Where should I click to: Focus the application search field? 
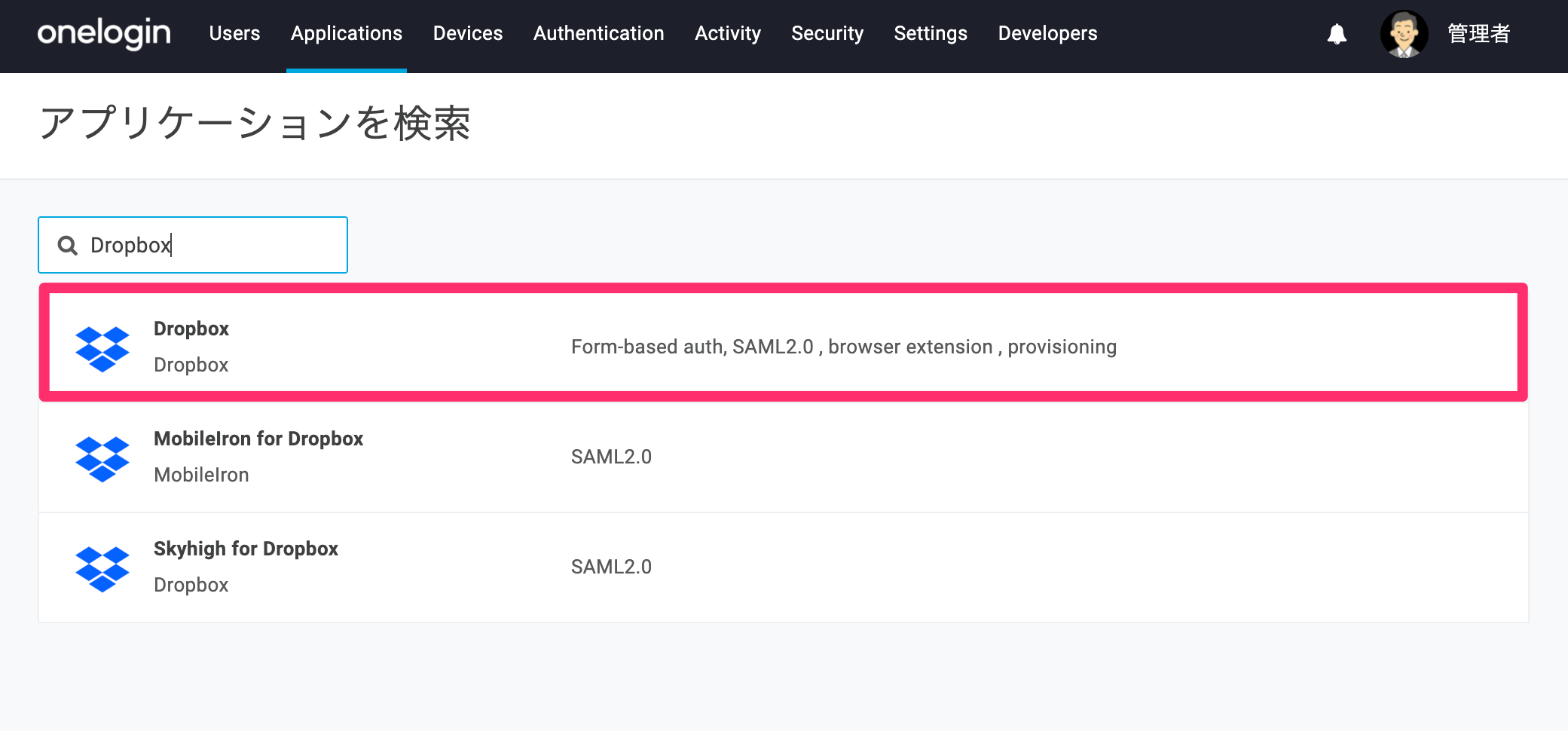193,245
